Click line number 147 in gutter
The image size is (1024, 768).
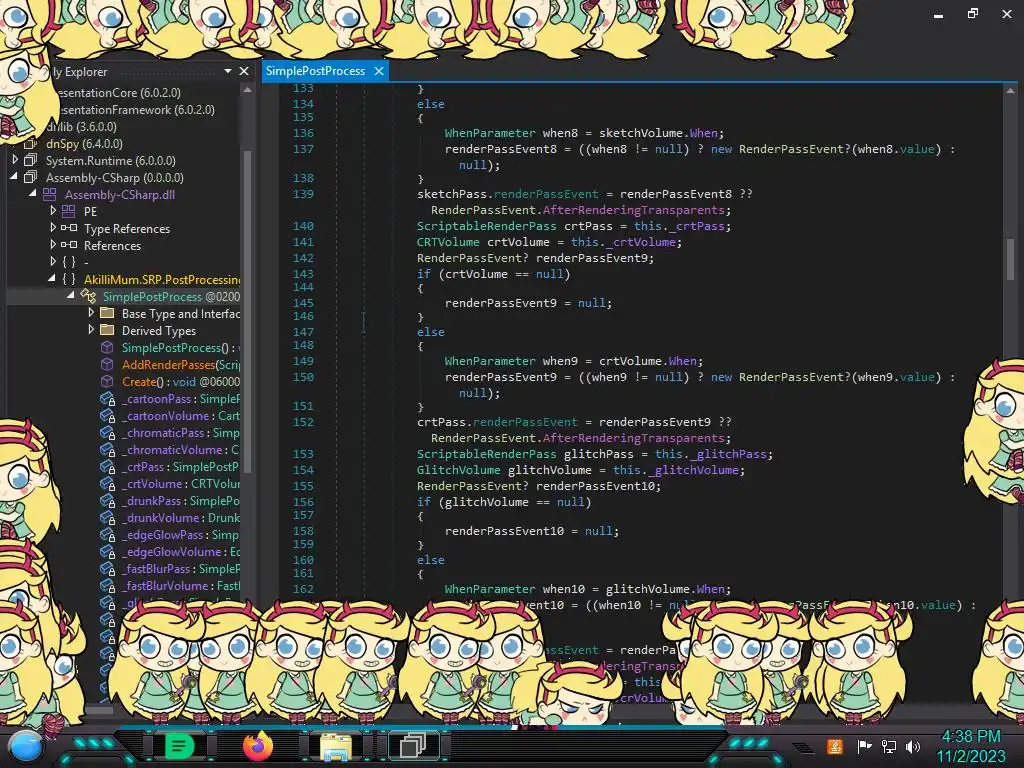303,332
